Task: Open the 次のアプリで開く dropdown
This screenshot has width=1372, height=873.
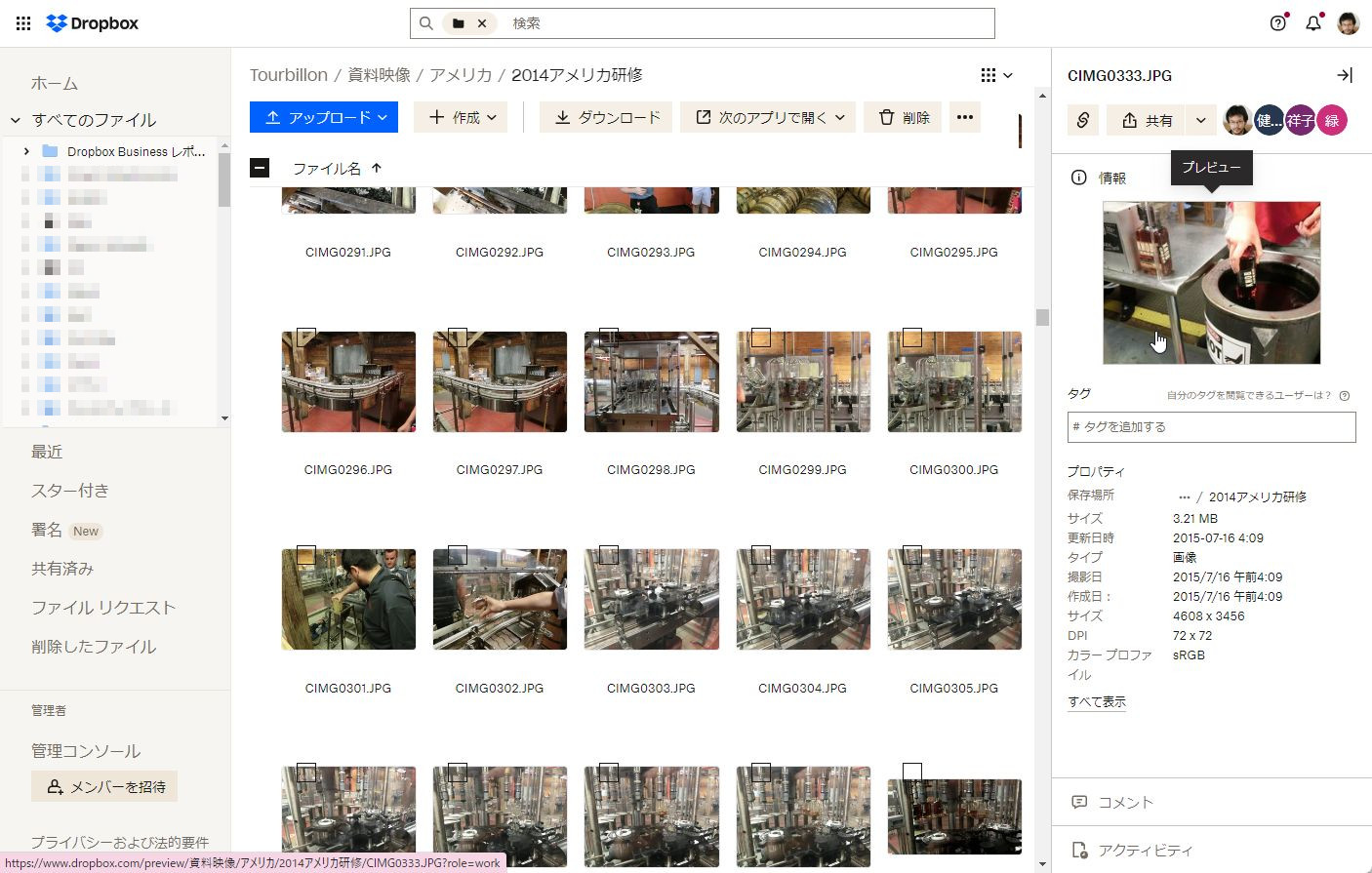Action: 768,117
